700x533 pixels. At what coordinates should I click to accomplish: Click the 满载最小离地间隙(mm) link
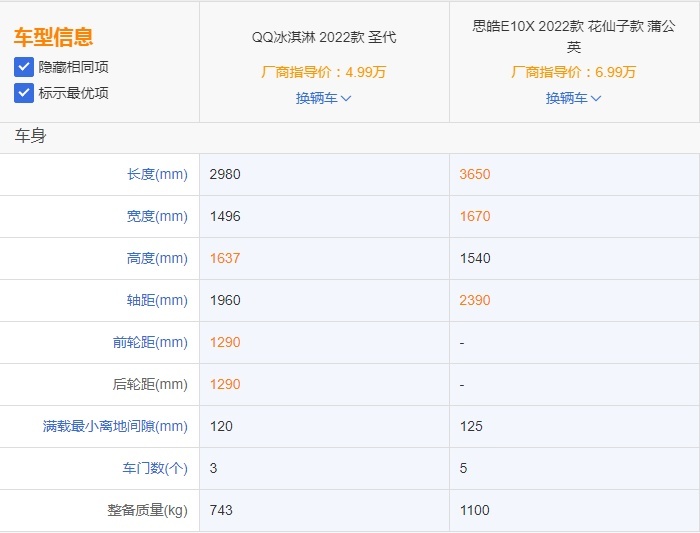(x=115, y=426)
